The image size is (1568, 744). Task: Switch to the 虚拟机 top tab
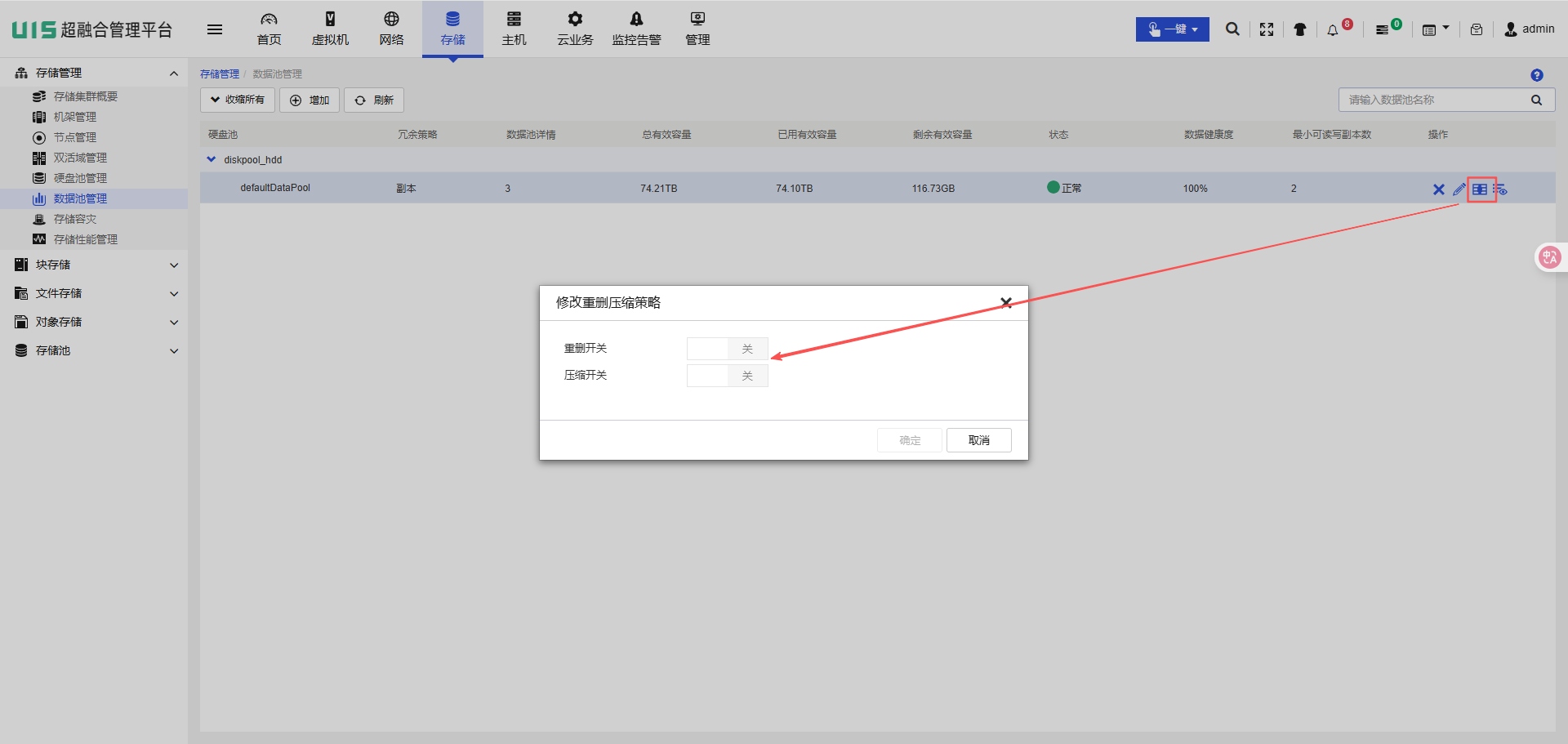(x=330, y=29)
